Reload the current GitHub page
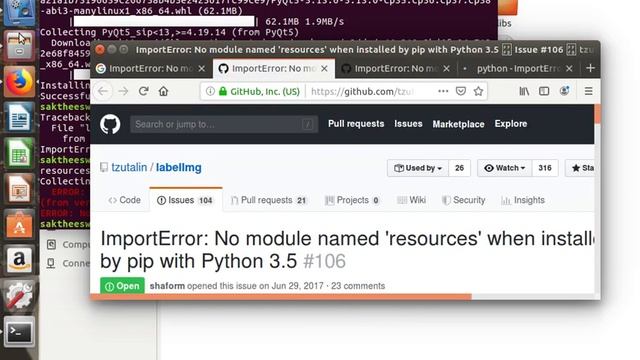640x360 pixels. [143, 91]
